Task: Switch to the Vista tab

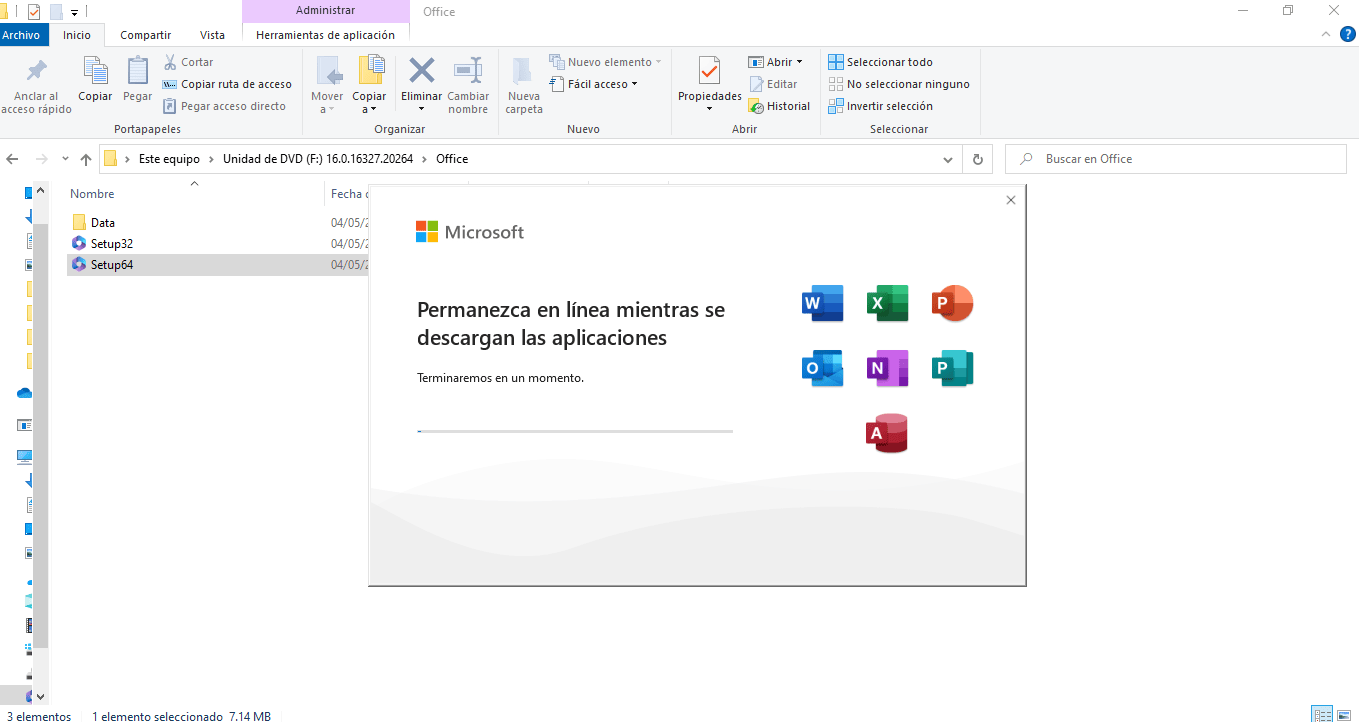Action: [x=211, y=33]
